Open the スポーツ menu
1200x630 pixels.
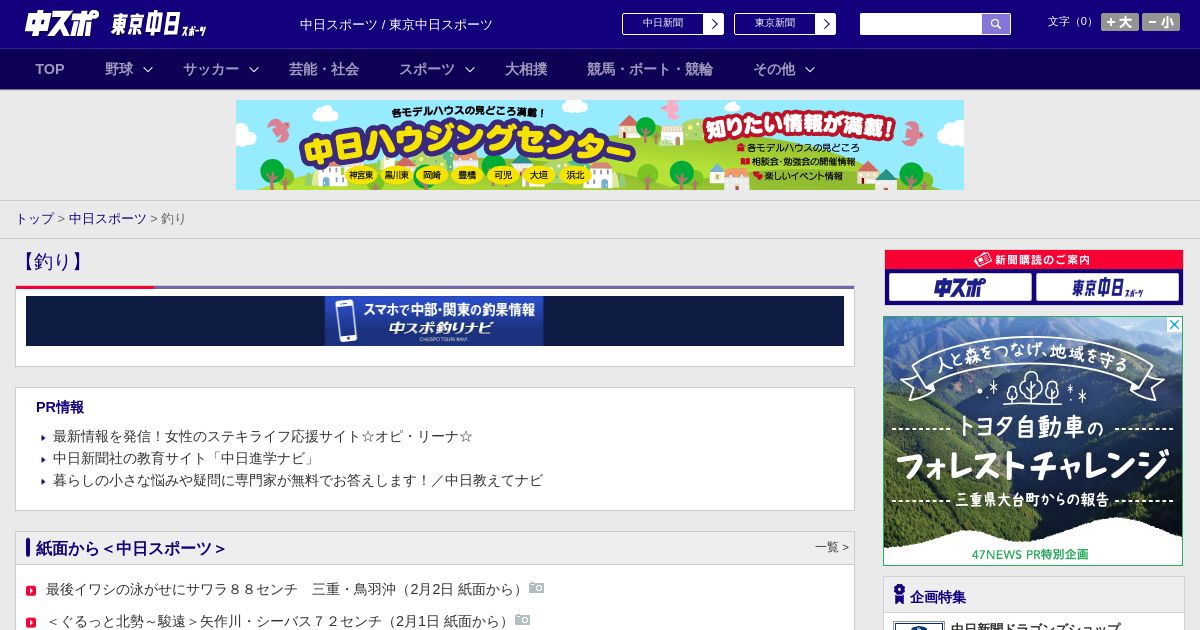click(x=427, y=69)
